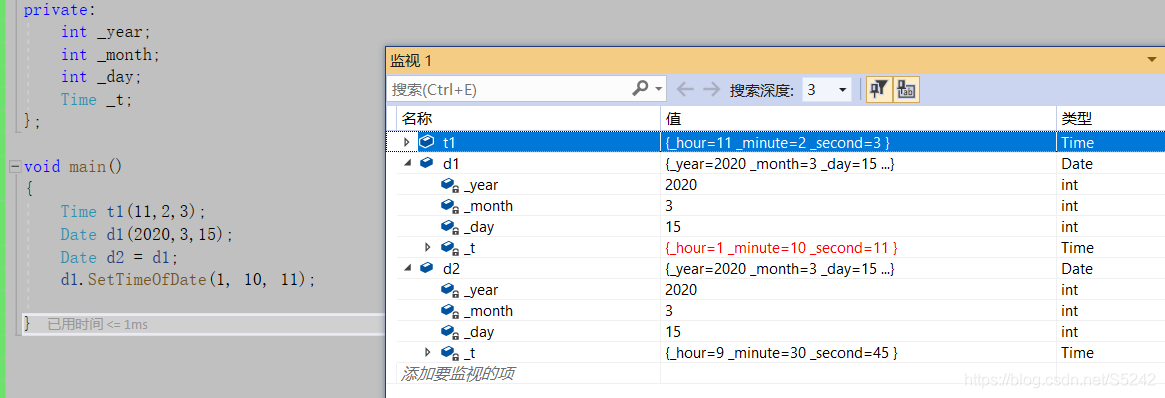Screen dimensions: 1165x398
Task: Click the value {_hour=9 _minute=30 _second=45 }
Action: pyautogui.click(x=782, y=352)
